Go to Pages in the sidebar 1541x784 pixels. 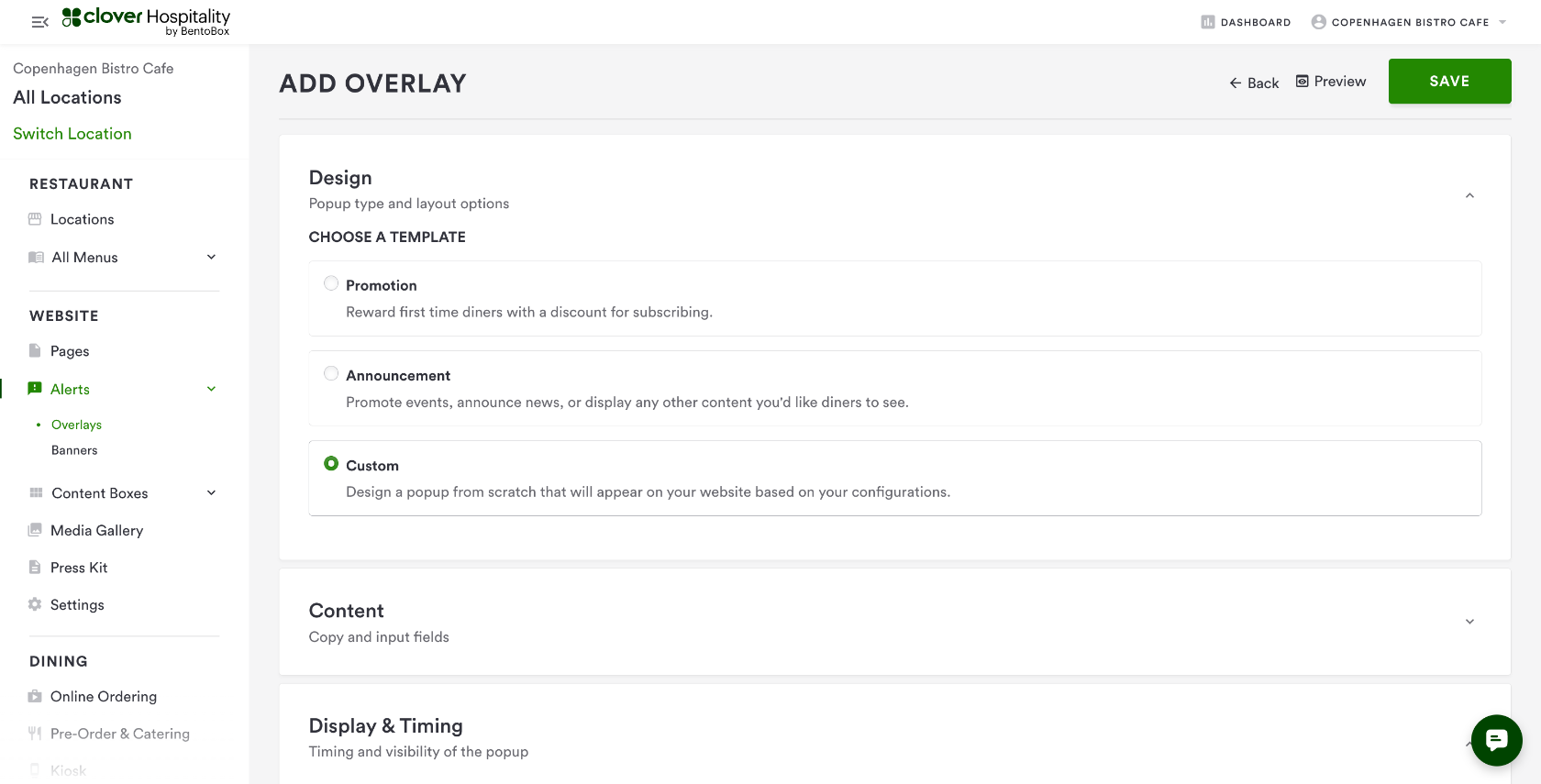[70, 351]
